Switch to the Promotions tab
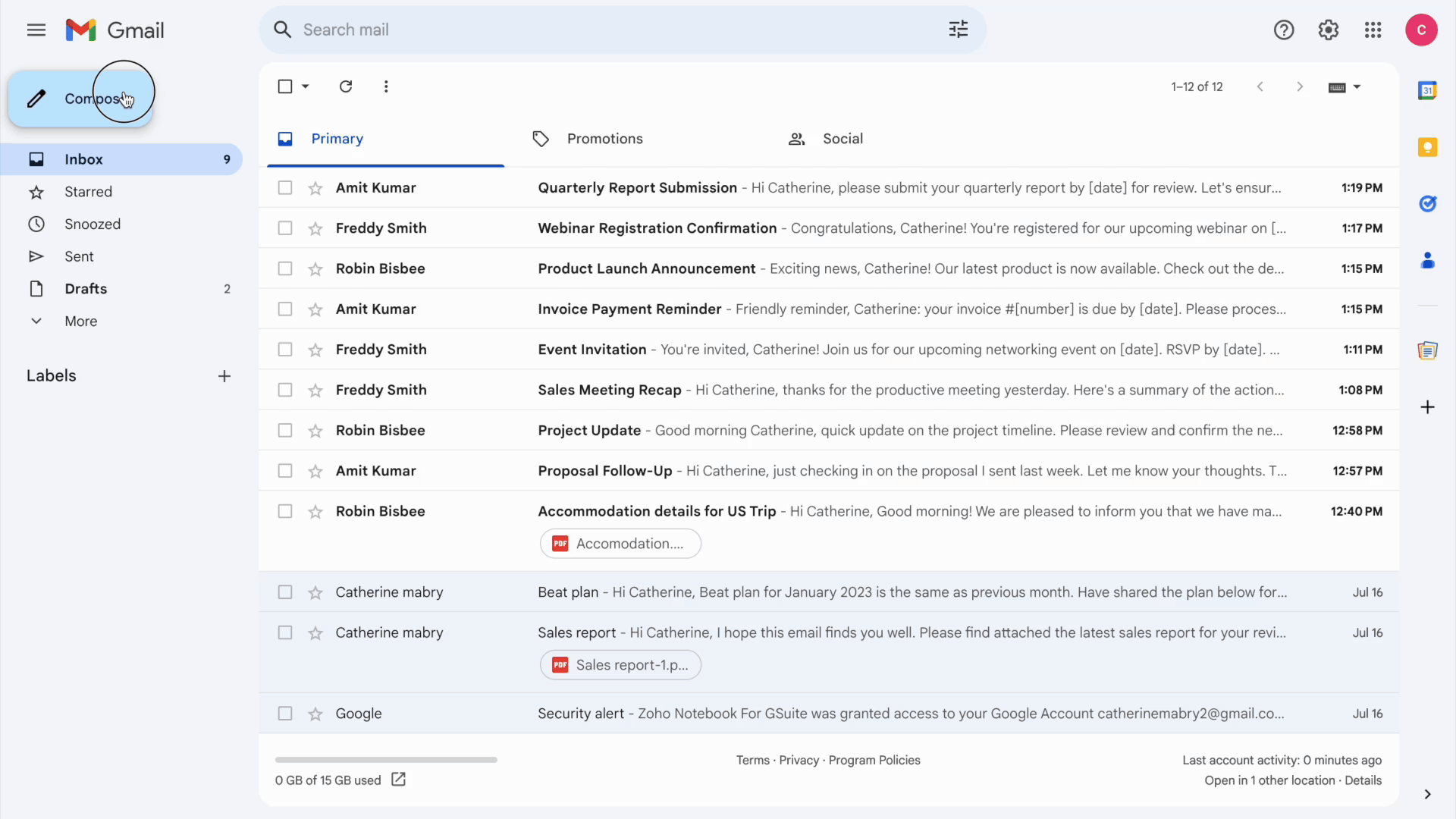 [604, 139]
